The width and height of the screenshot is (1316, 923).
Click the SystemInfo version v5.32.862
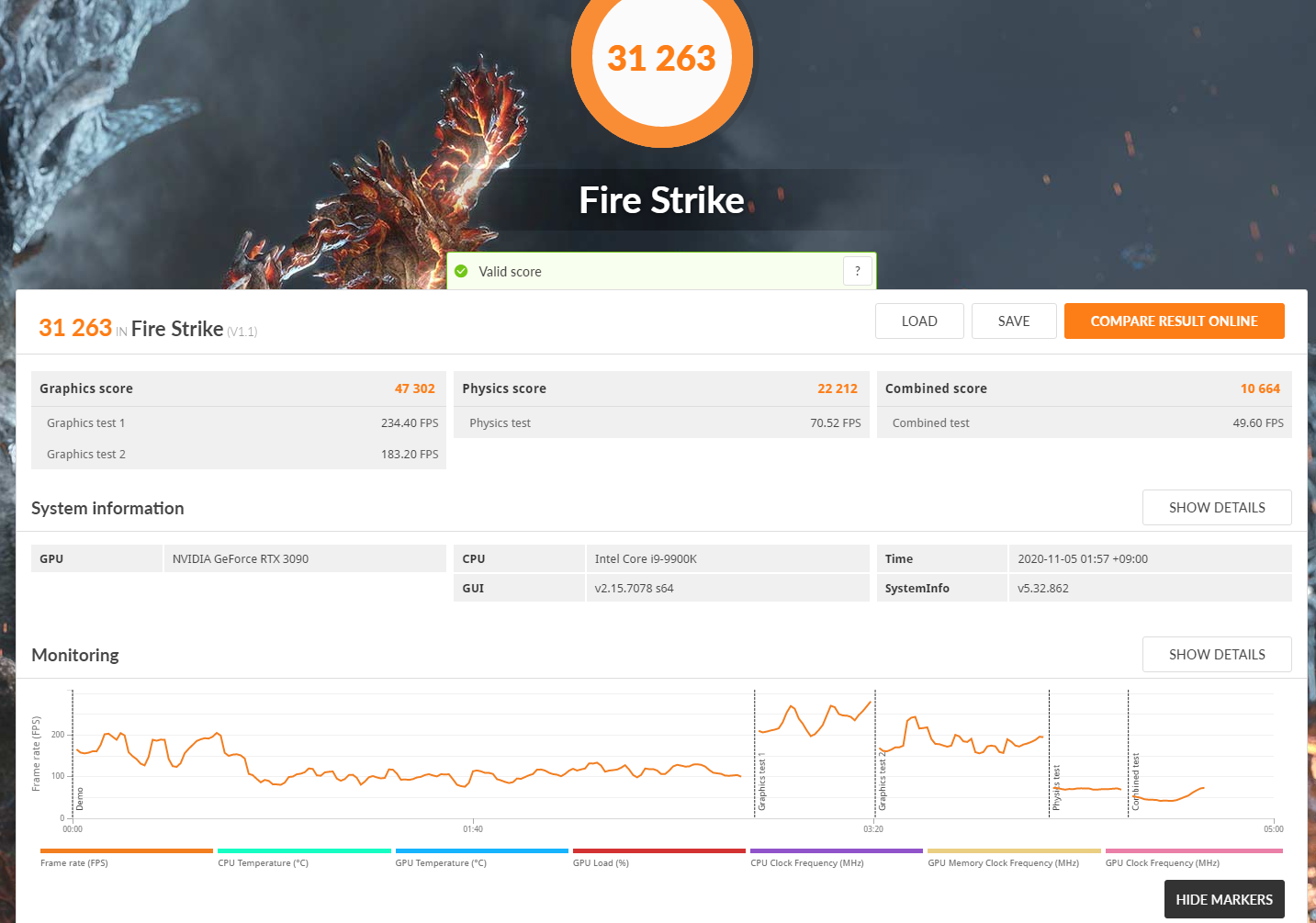tap(1043, 588)
